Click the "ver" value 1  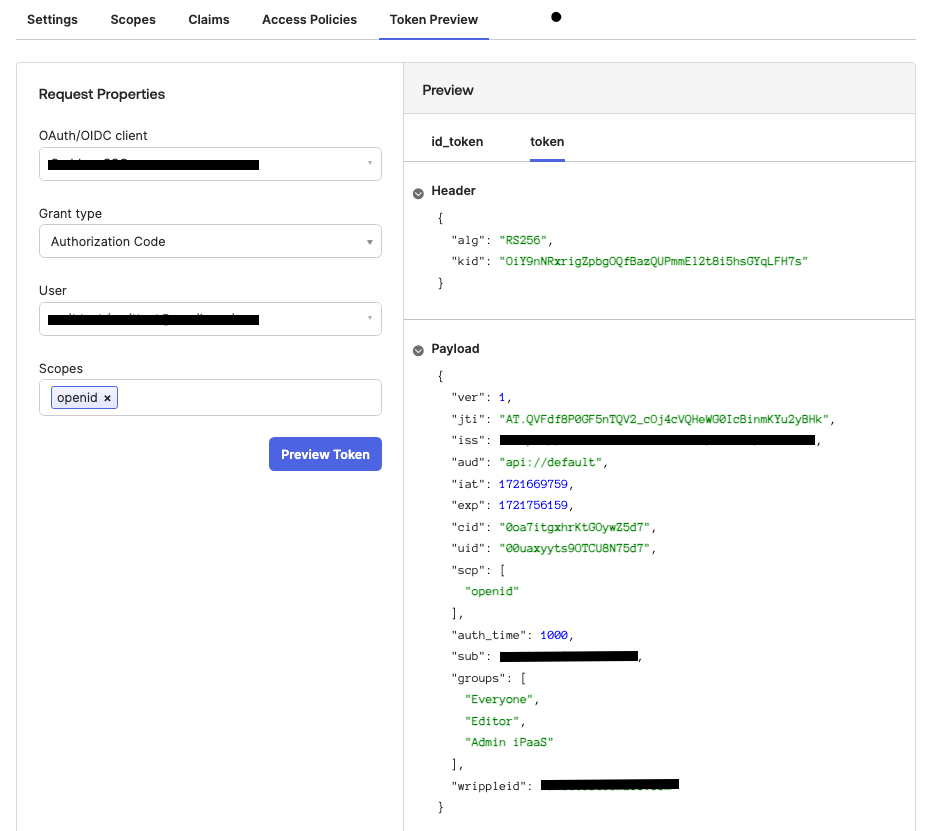(502, 398)
